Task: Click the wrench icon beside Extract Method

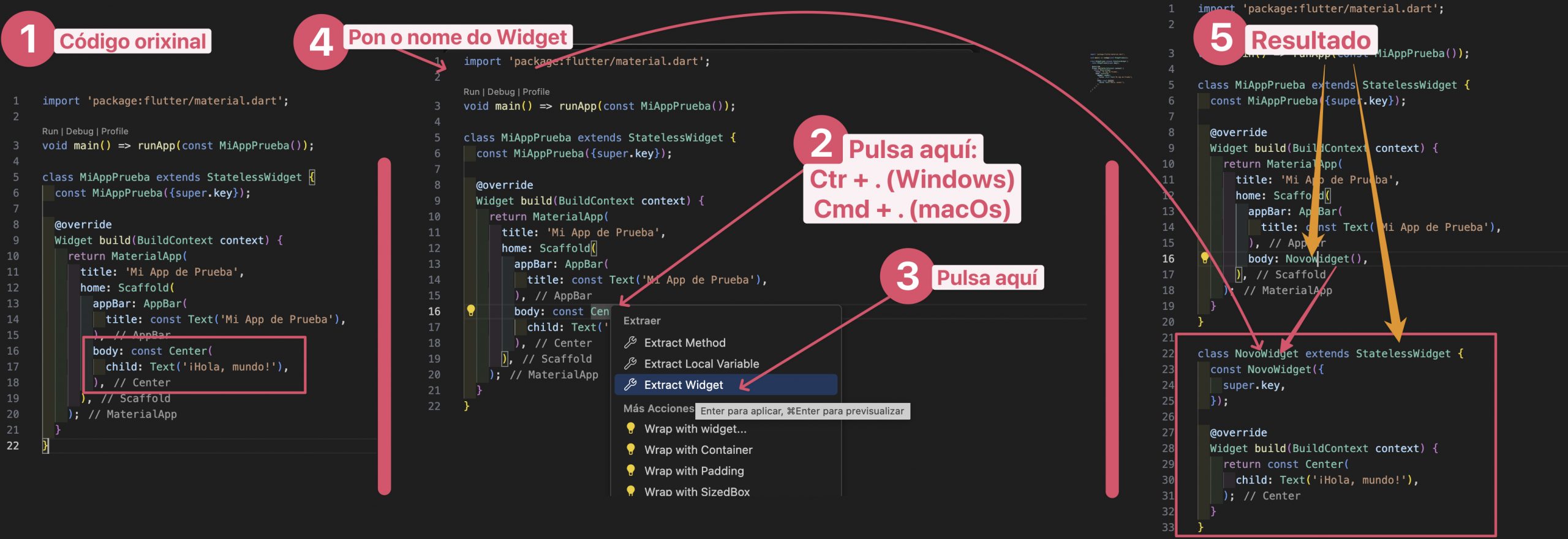Action: tap(630, 342)
